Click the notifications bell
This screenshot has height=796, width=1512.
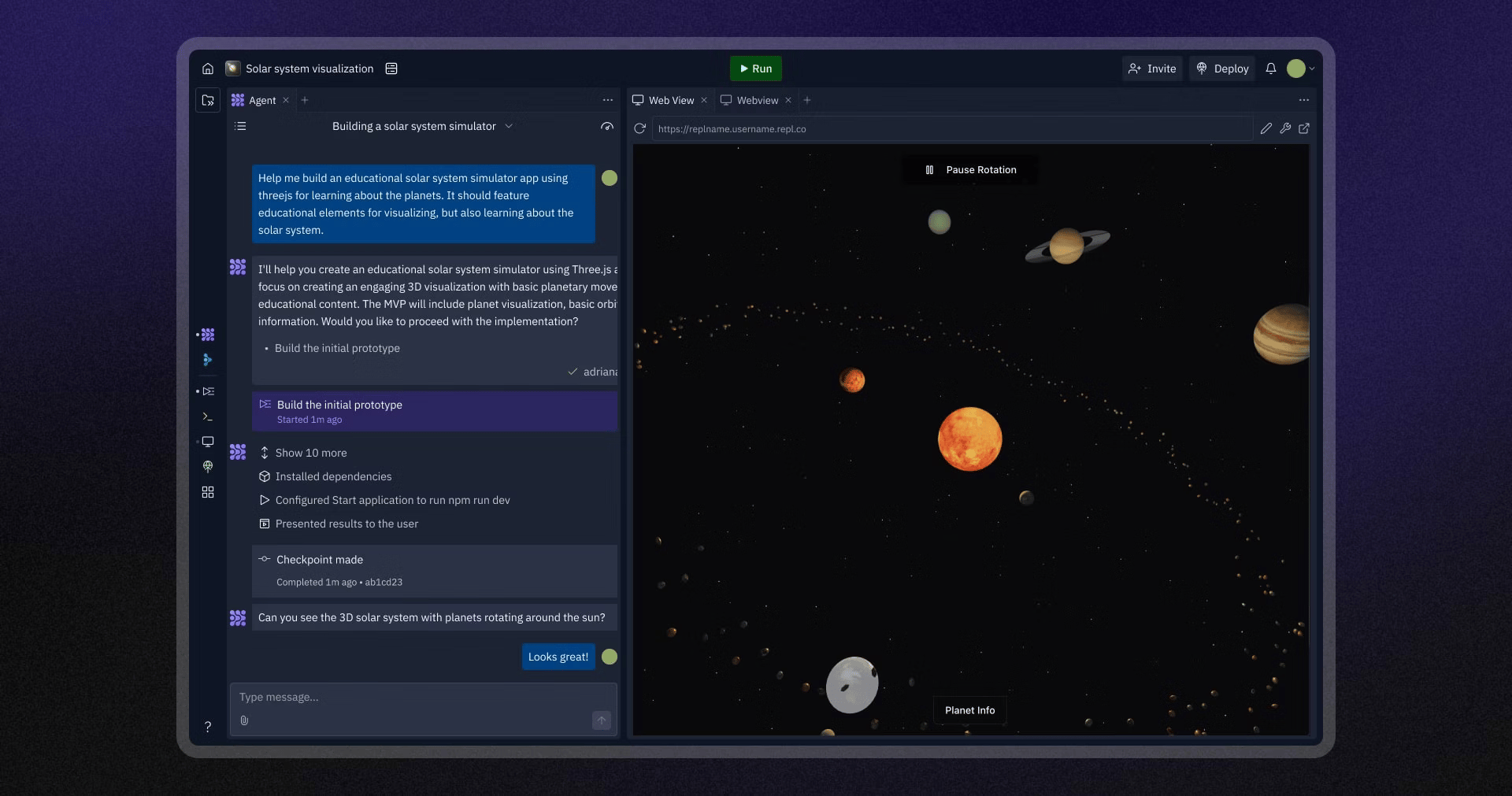[1270, 68]
